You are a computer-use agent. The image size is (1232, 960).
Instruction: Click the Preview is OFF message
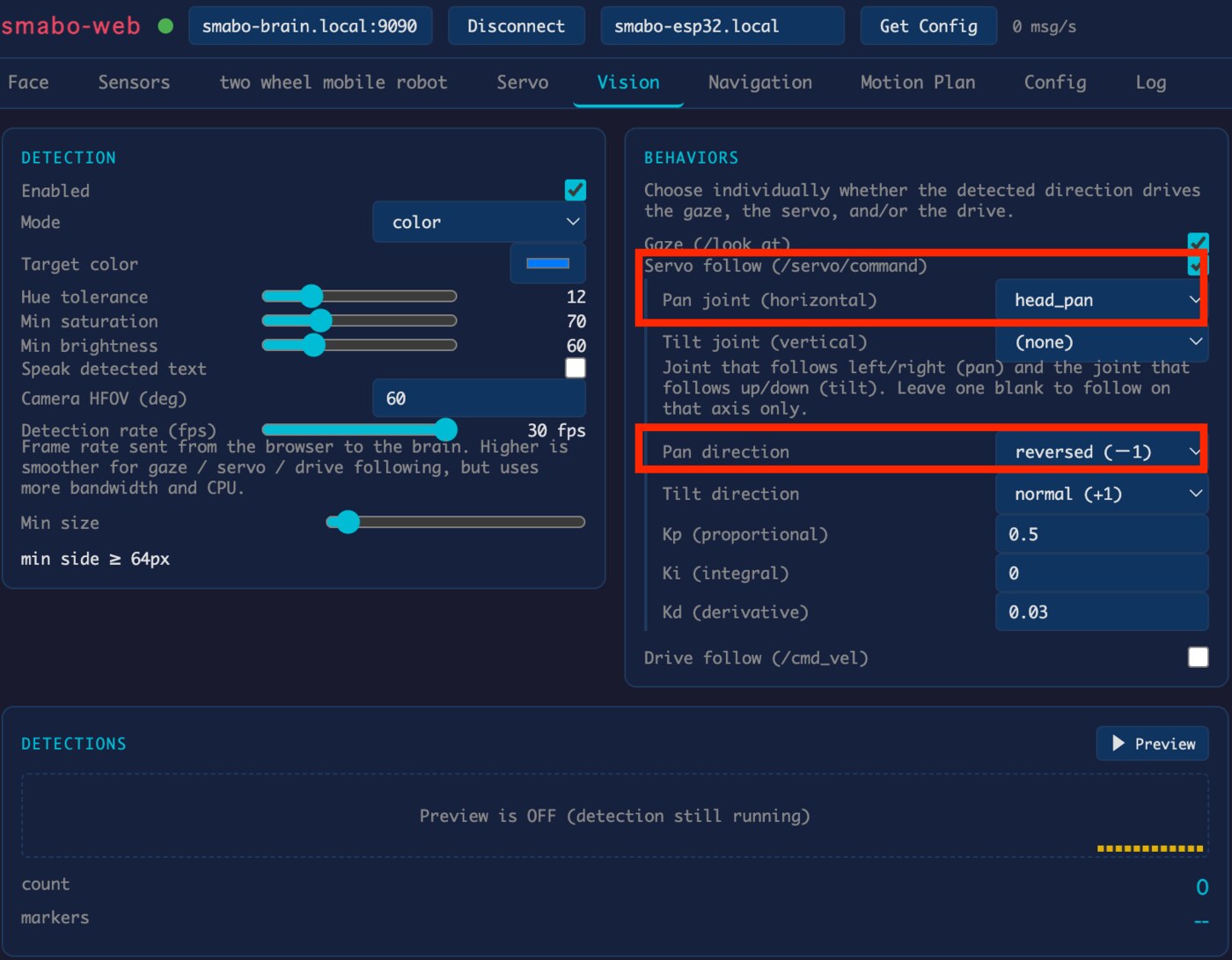click(614, 816)
